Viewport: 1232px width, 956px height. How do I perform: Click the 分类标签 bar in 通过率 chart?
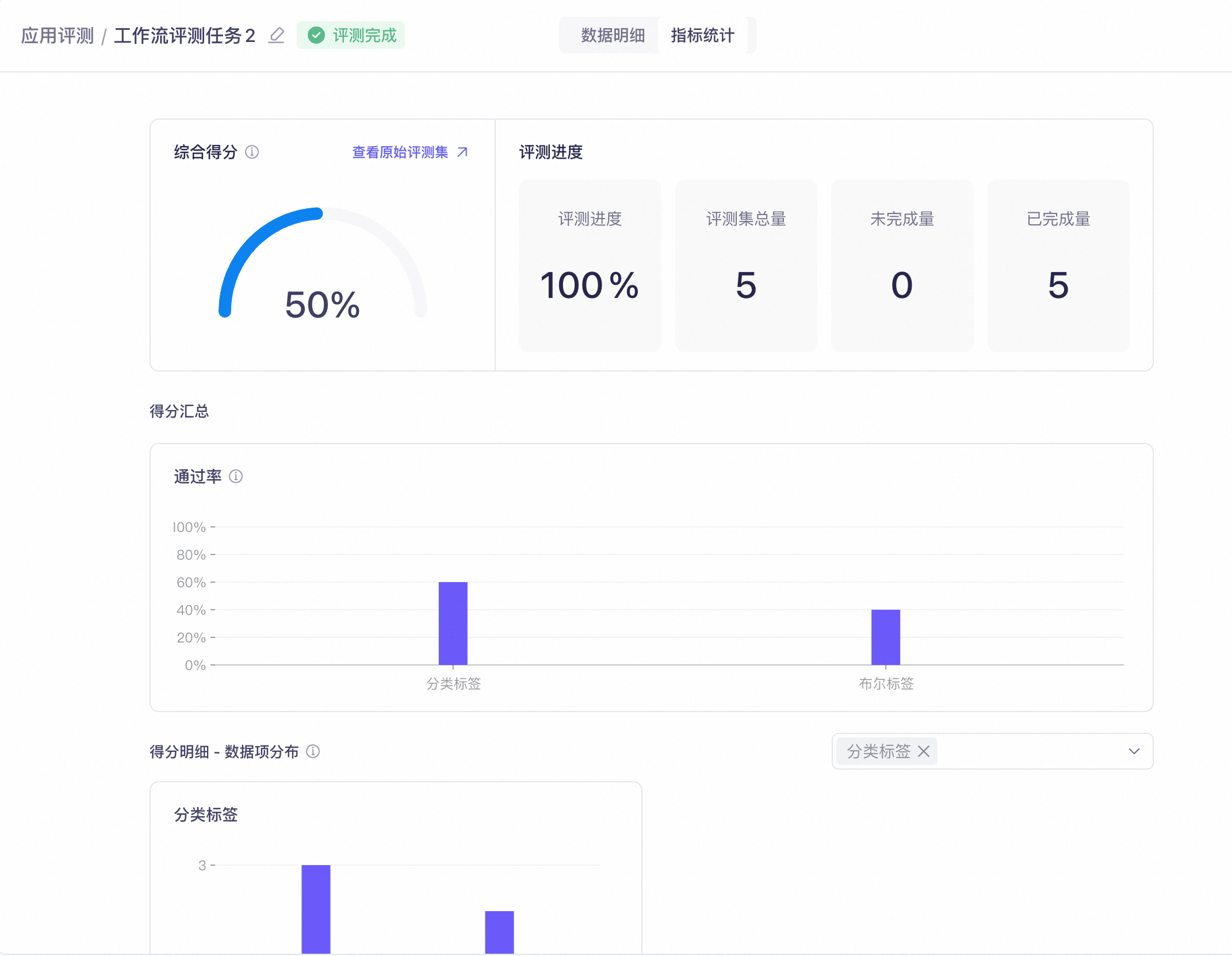point(453,623)
